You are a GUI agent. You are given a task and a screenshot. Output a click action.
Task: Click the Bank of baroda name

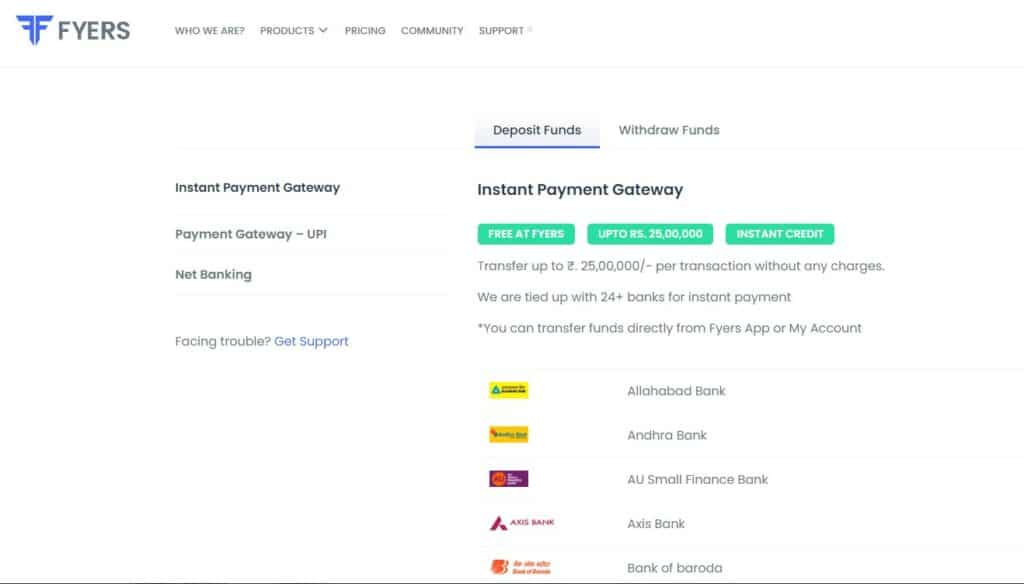pos(675,568)
